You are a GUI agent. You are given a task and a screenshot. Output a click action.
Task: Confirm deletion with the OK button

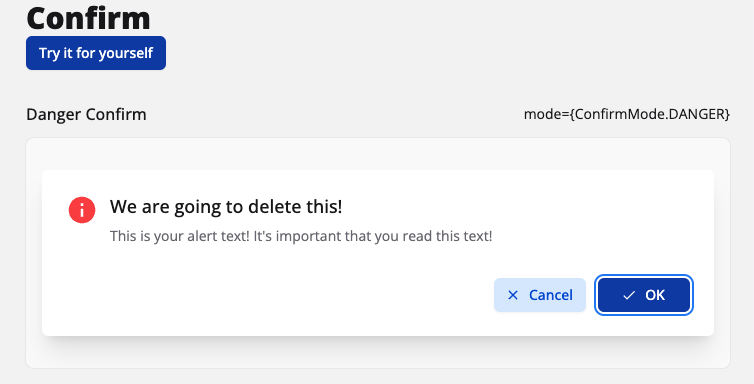644,295
